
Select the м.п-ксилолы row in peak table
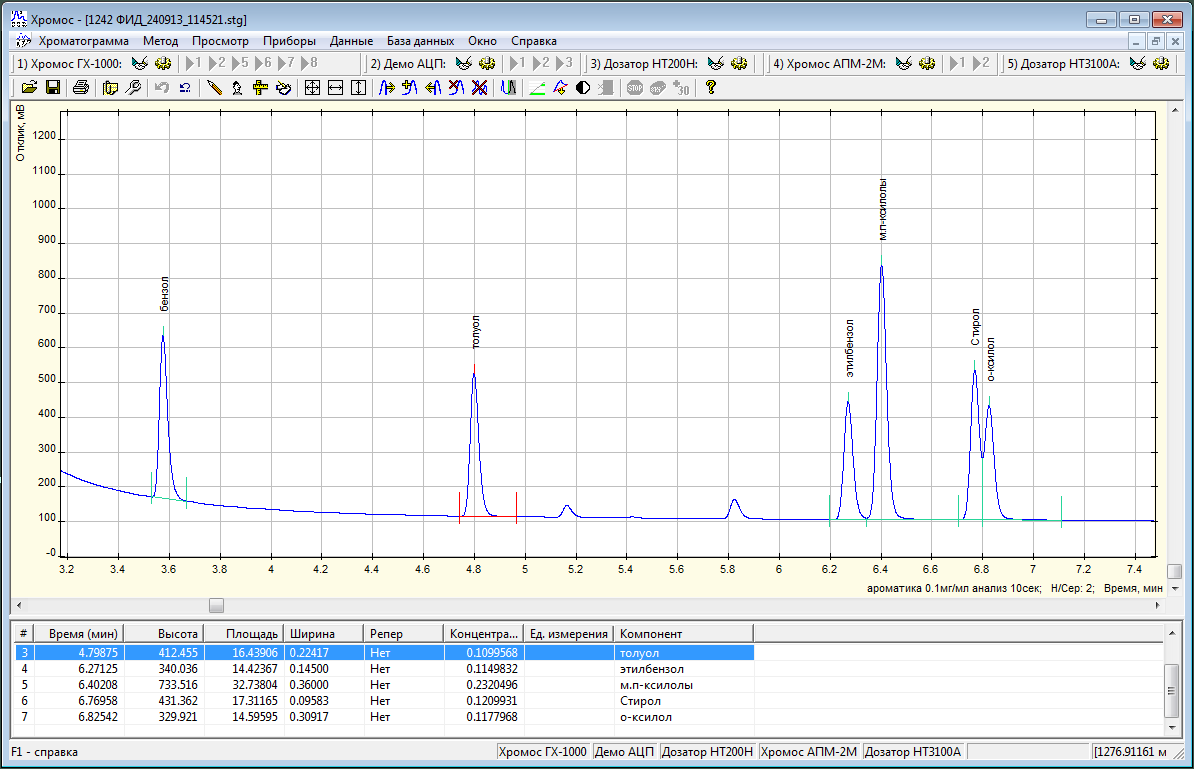[656, 685]
